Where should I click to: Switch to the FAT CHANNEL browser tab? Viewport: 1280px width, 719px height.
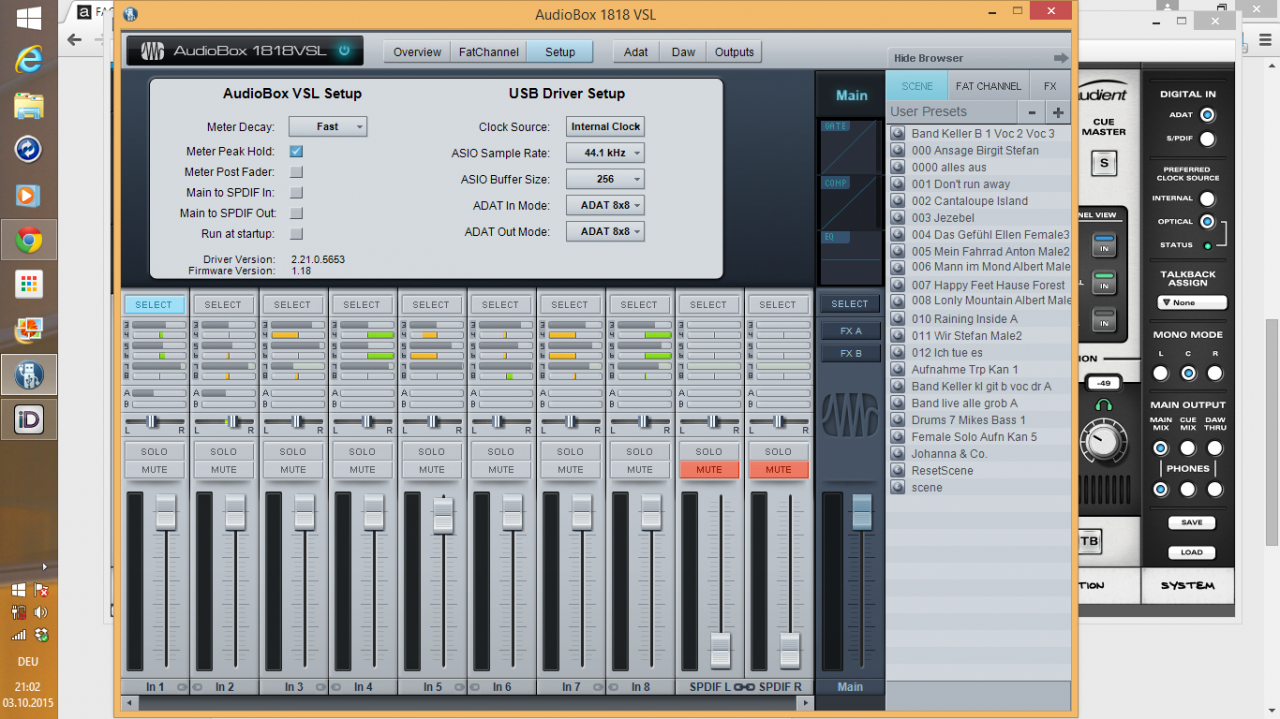coord(988,86)
